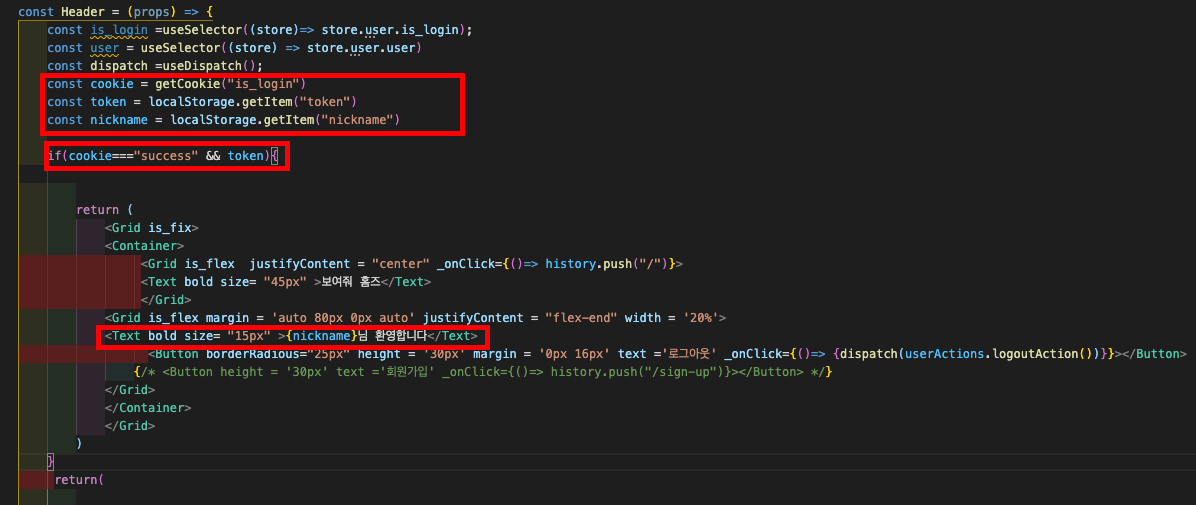Click the greeting text "님 환영합니다"
This screenshot has height=505, width=1196.
point(393,336)
